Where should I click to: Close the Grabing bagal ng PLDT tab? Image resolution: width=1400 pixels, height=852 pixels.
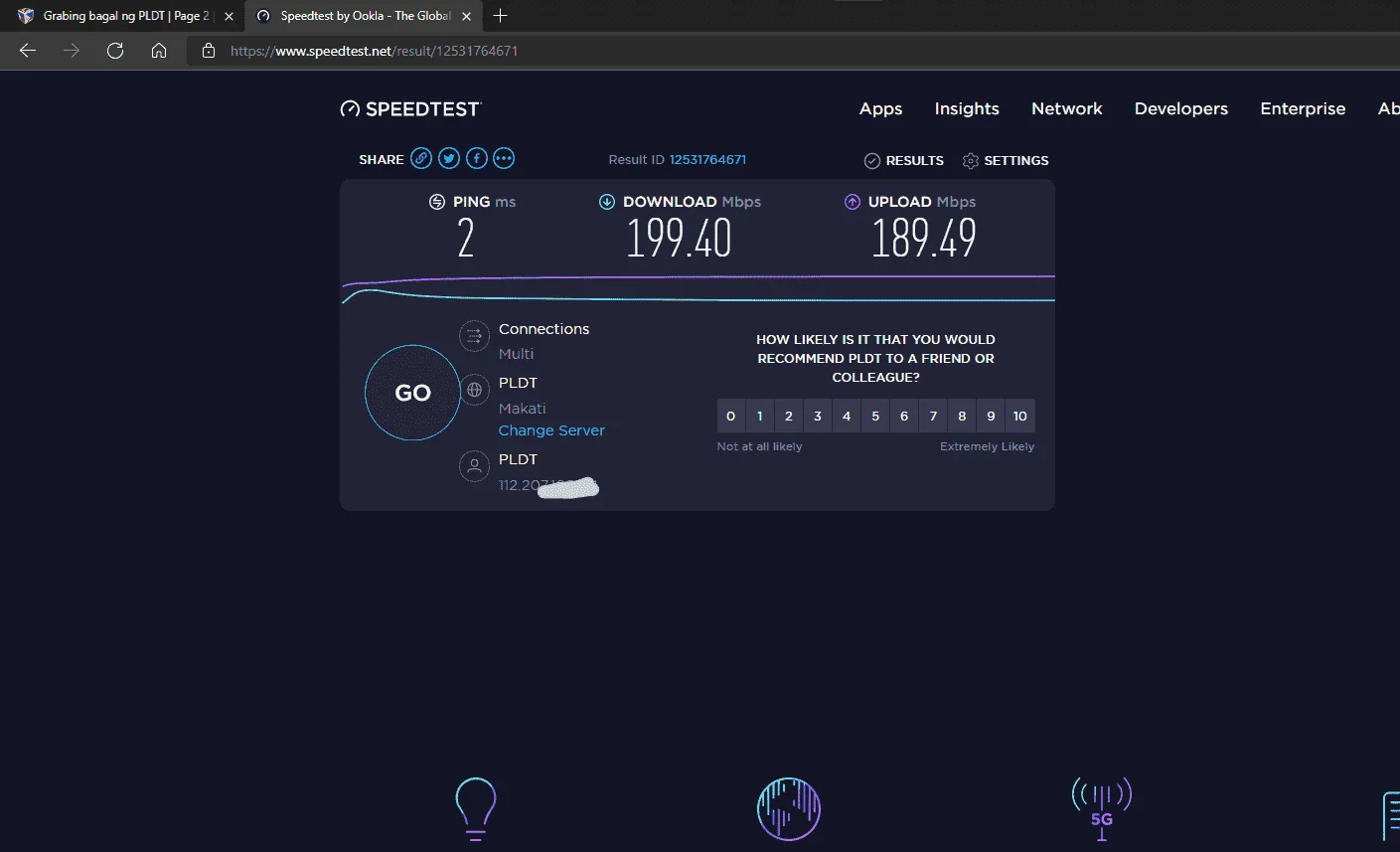(229, 16)
